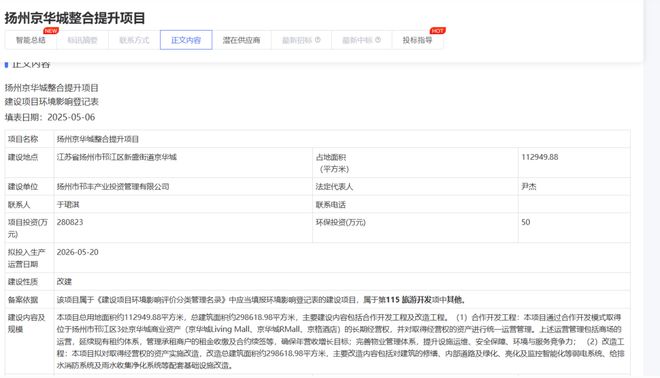Screen dimensions: 660x378
Task: Click the help icon beside 最新中标
Action: tap(378, 40)
